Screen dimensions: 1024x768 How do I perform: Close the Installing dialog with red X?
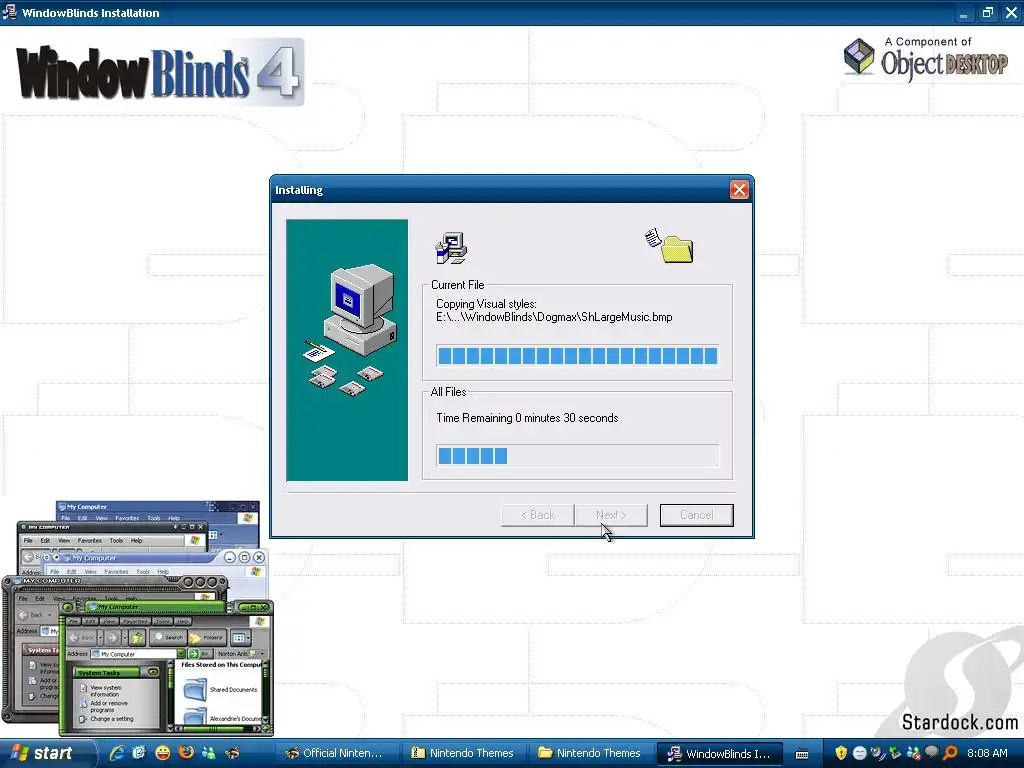(x=739, y=189)
